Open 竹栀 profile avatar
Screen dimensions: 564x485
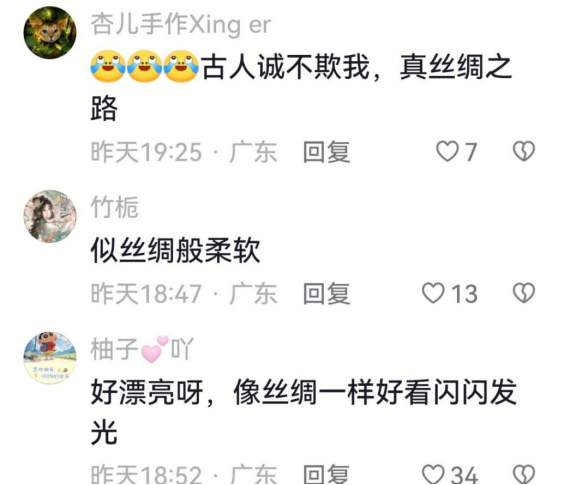(x=50, y=216)
